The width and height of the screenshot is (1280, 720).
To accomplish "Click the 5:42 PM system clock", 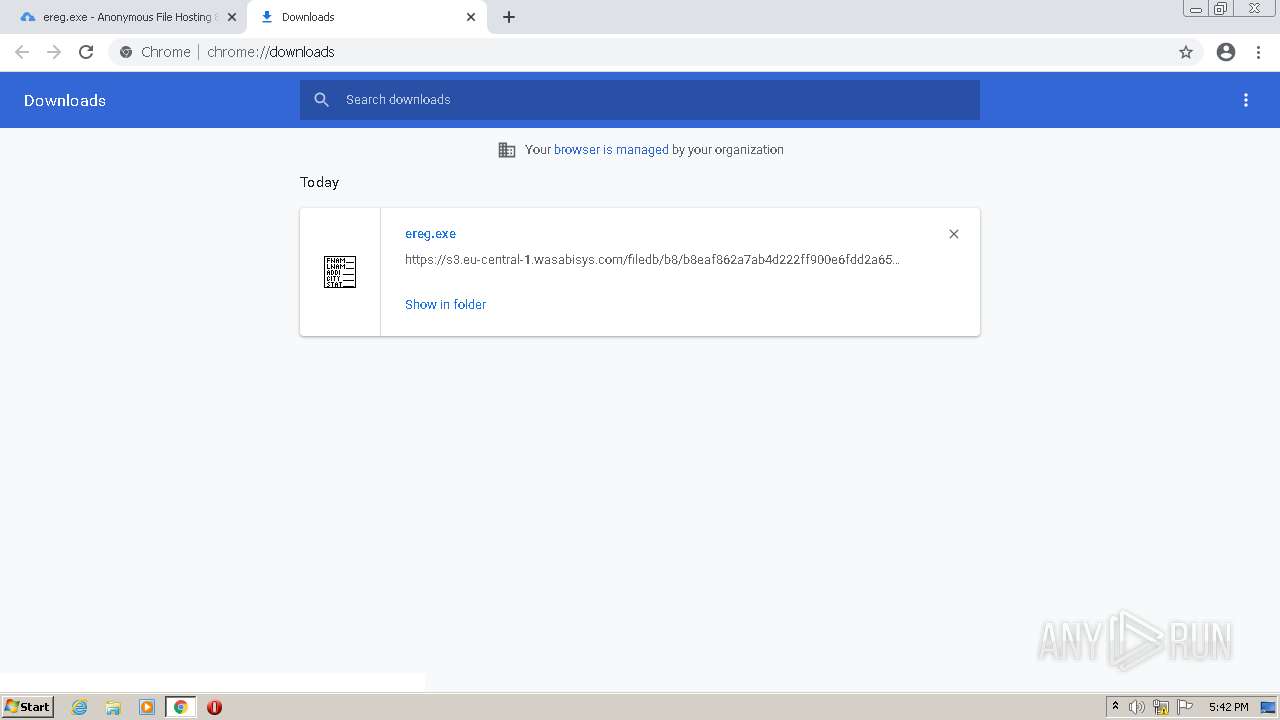I will (1228, 707).
